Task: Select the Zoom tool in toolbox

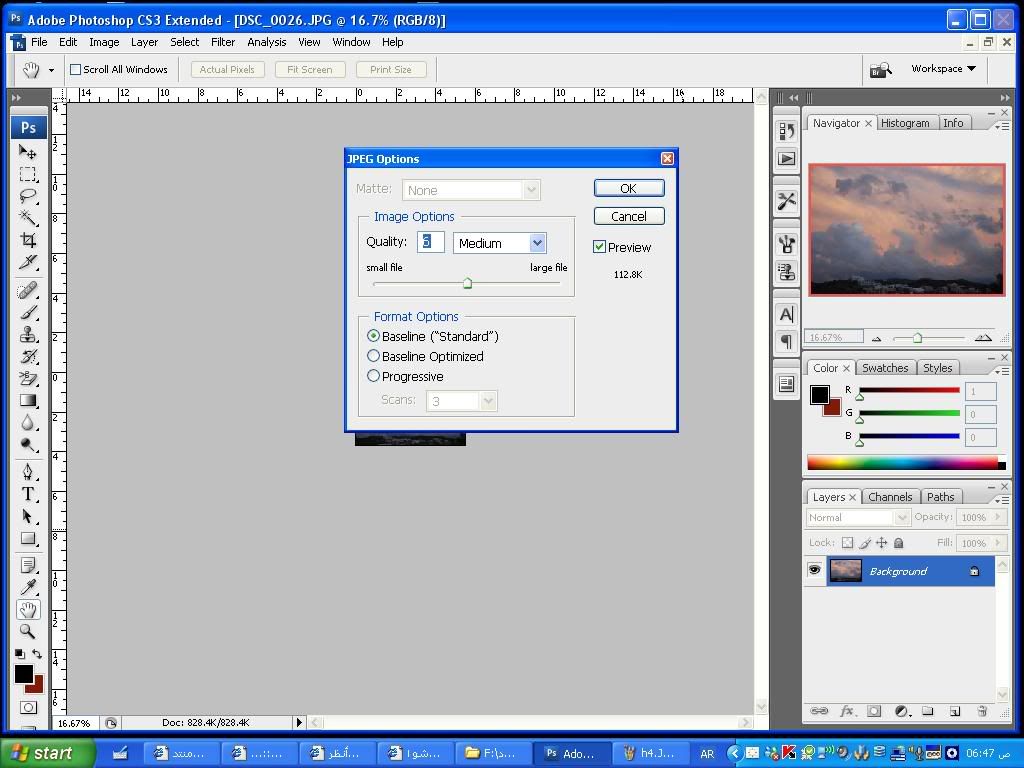Action: click(28, 631)
